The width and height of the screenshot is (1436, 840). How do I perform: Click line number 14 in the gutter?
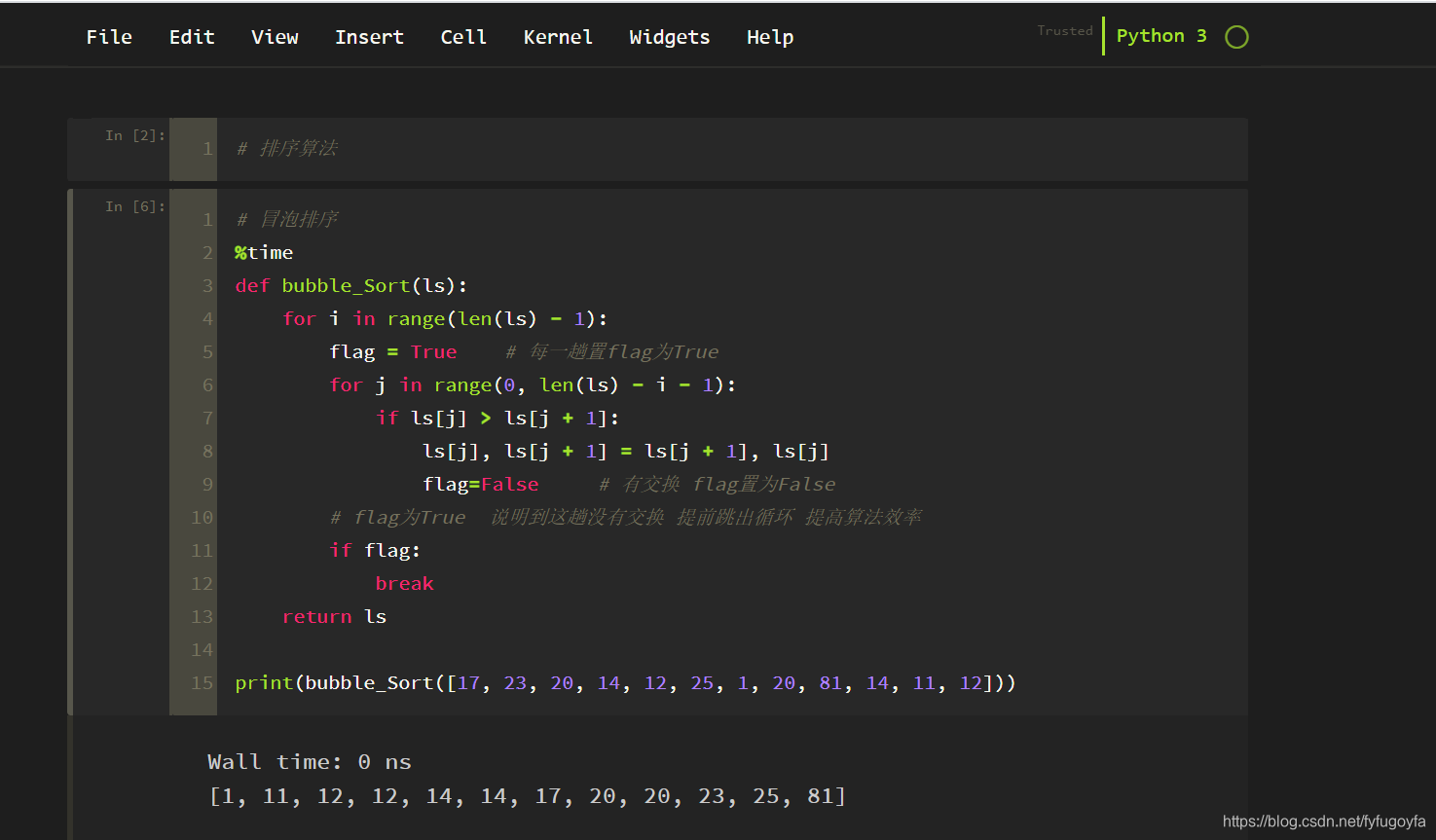click(x=202, y=650)
